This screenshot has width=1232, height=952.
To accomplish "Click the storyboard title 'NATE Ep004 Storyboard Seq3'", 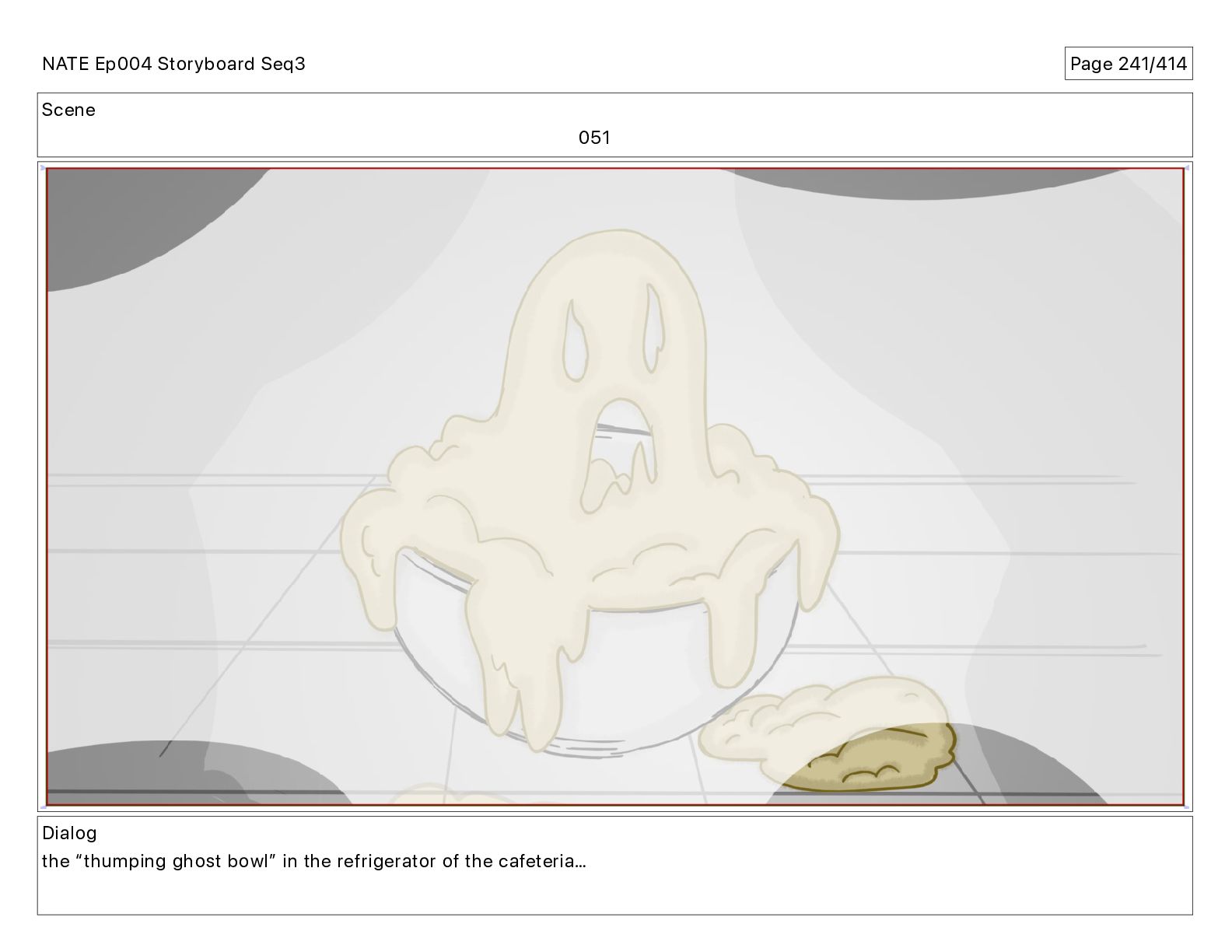I will (173, 64).
